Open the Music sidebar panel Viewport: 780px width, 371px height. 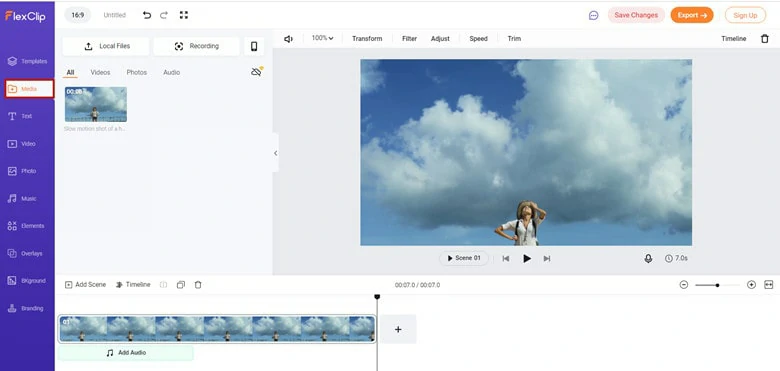[x=22, y=198]
